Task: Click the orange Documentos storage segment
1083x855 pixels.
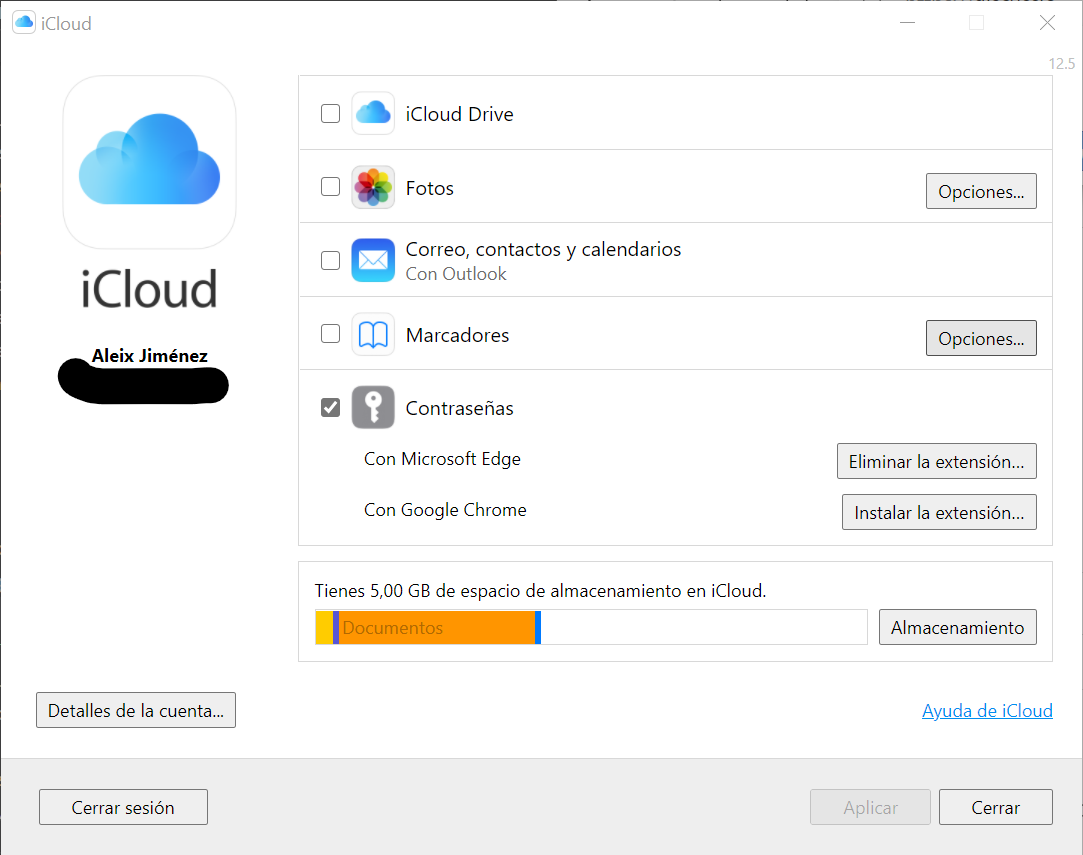Action: pos(437,627)
